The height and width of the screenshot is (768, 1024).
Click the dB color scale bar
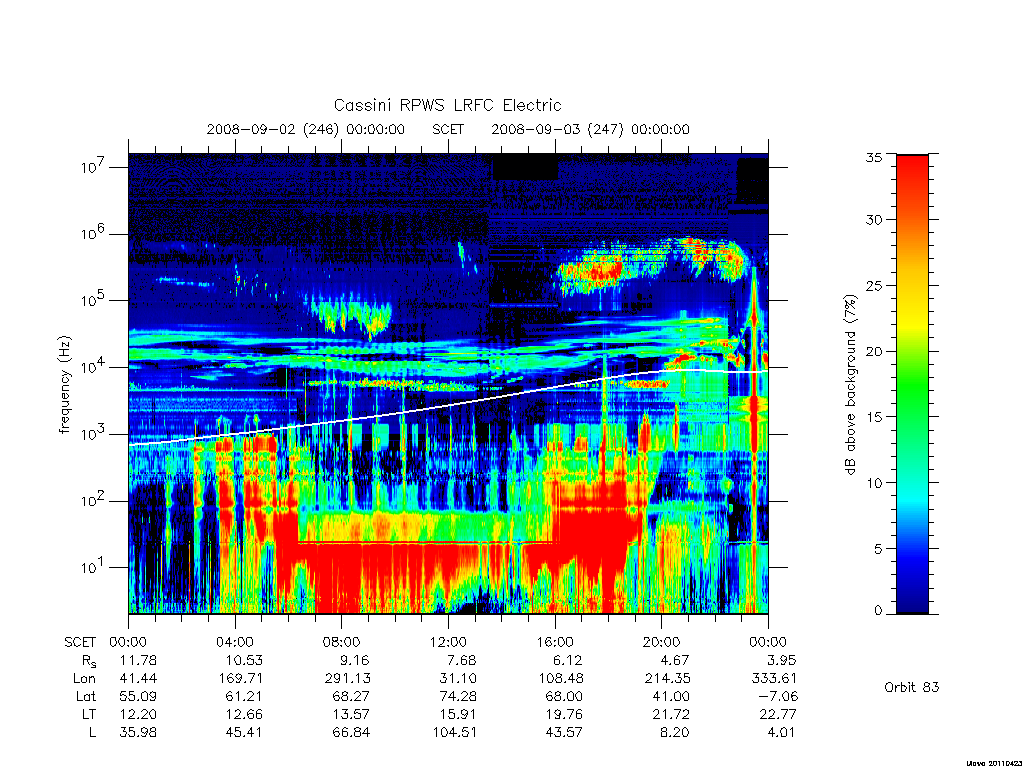pyautogui.click(x=912, y=384)
